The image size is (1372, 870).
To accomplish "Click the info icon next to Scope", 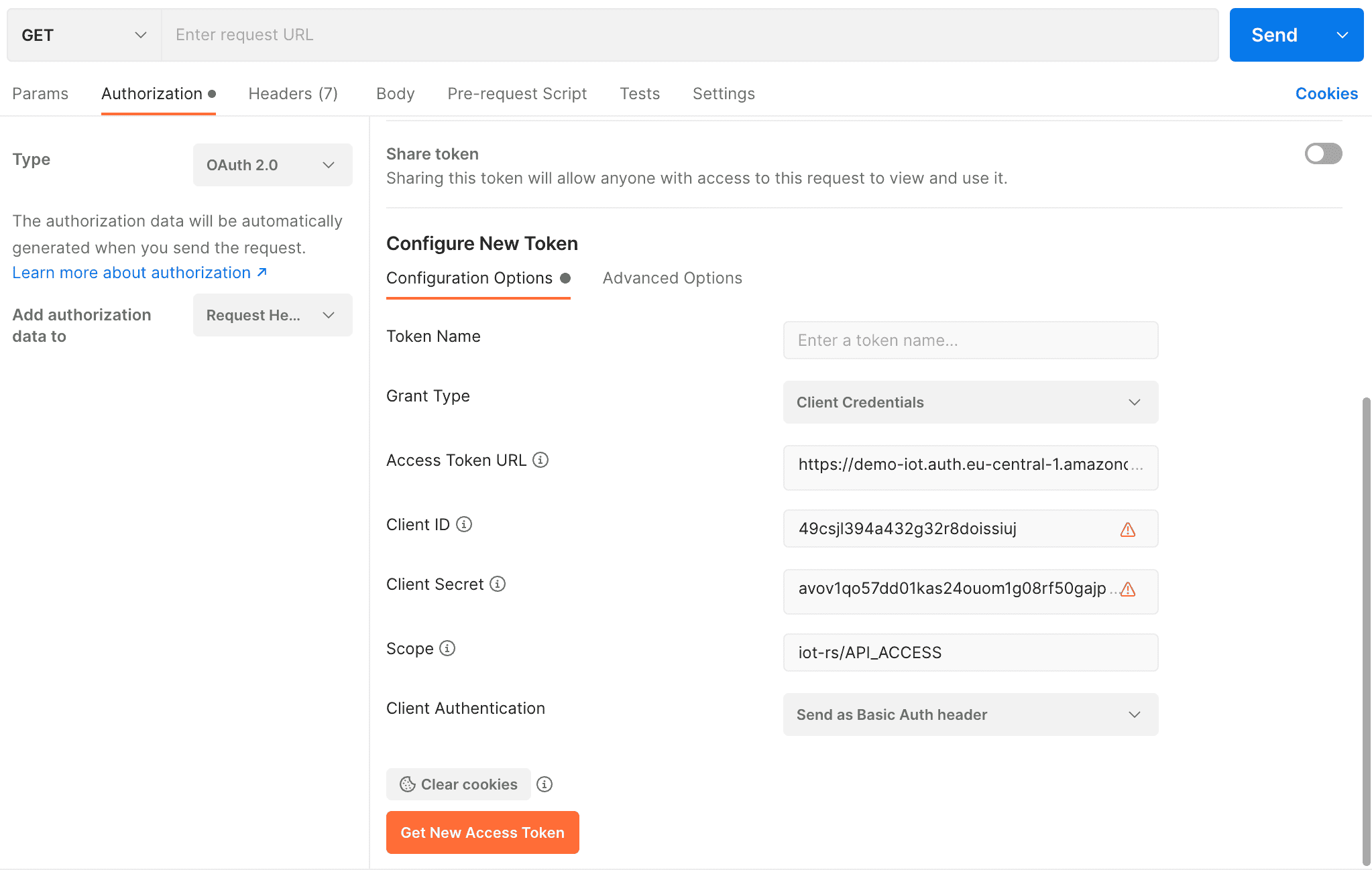I will (447, 648).
